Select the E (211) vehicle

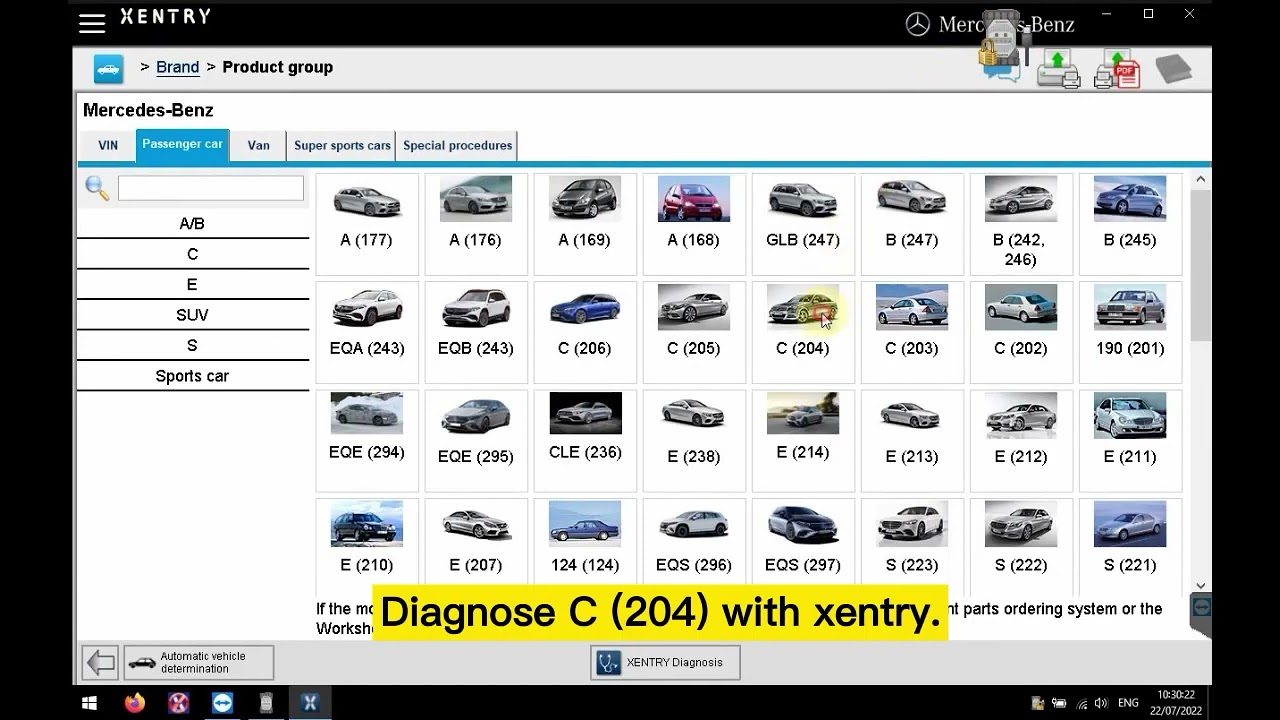(1130, 440)
